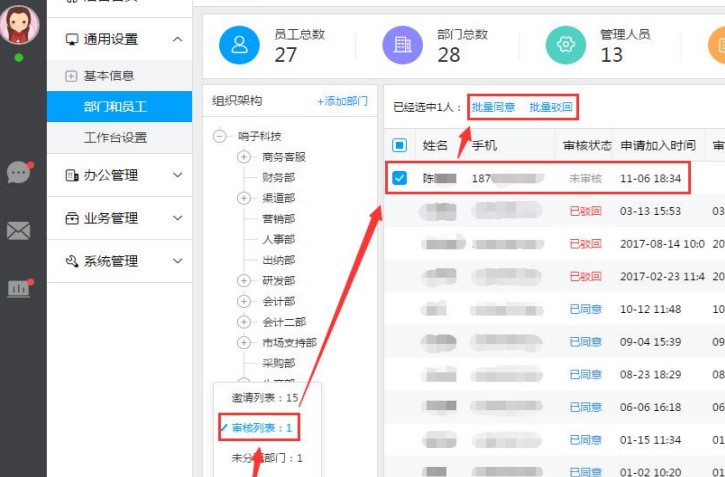Open the chat messages bubble icon
725x477 pixels.
tap(19, 173)
